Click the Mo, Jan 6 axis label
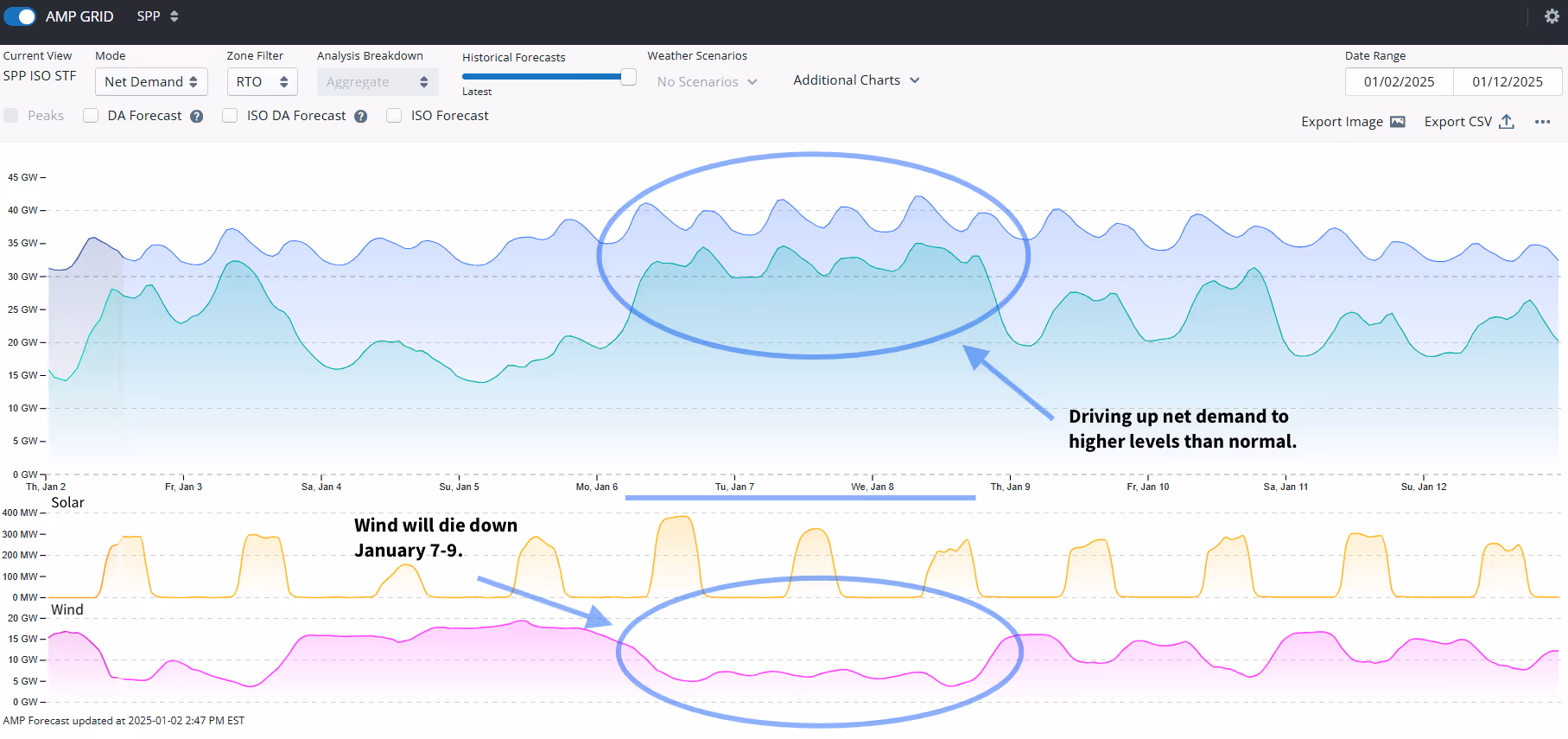1568x739 pixels. point(597,487)
